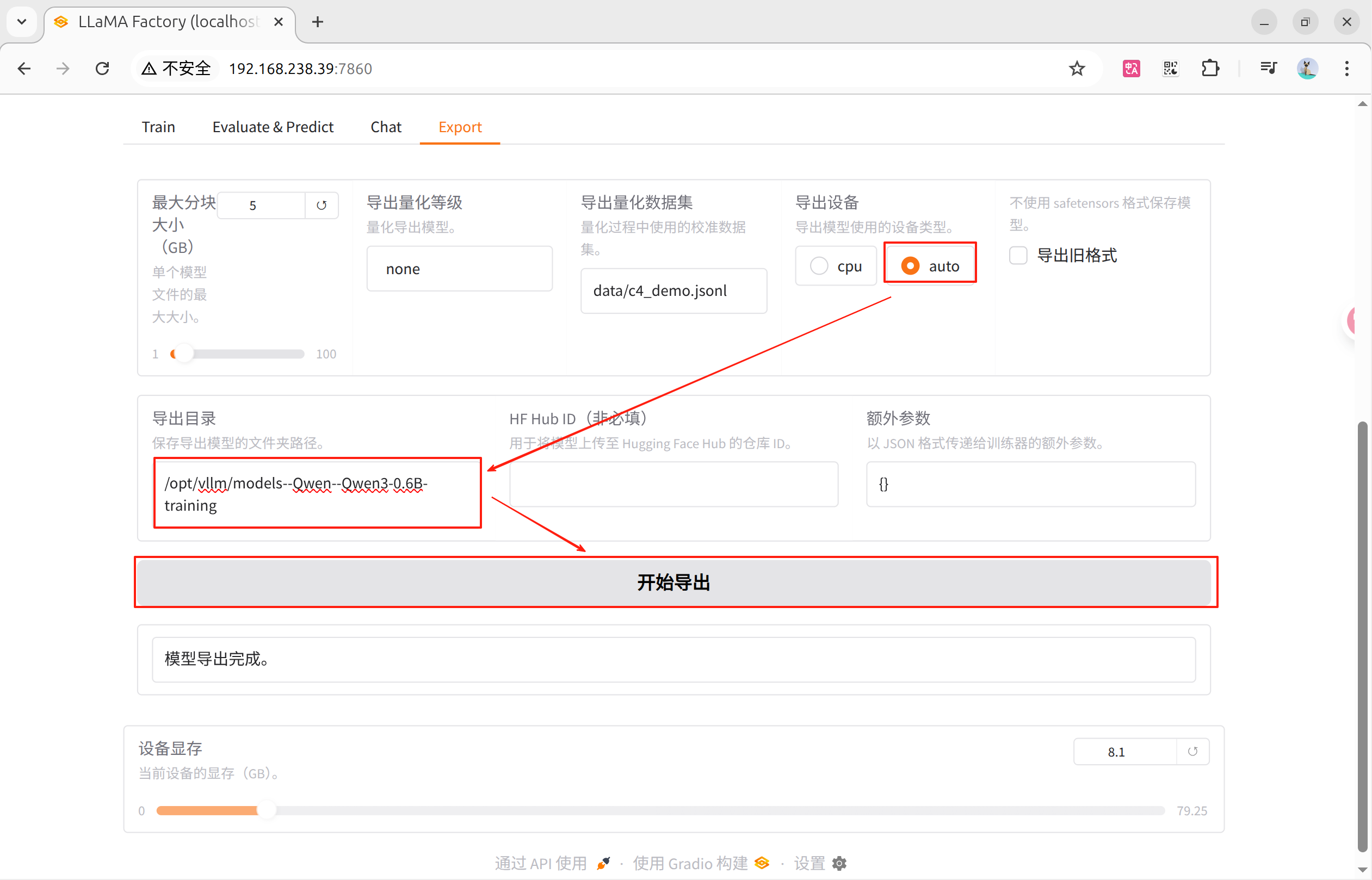Open the browser extensions puzzle icon
The height and width of the screenshot is (880, 1372).
(x=1210, y=69)
